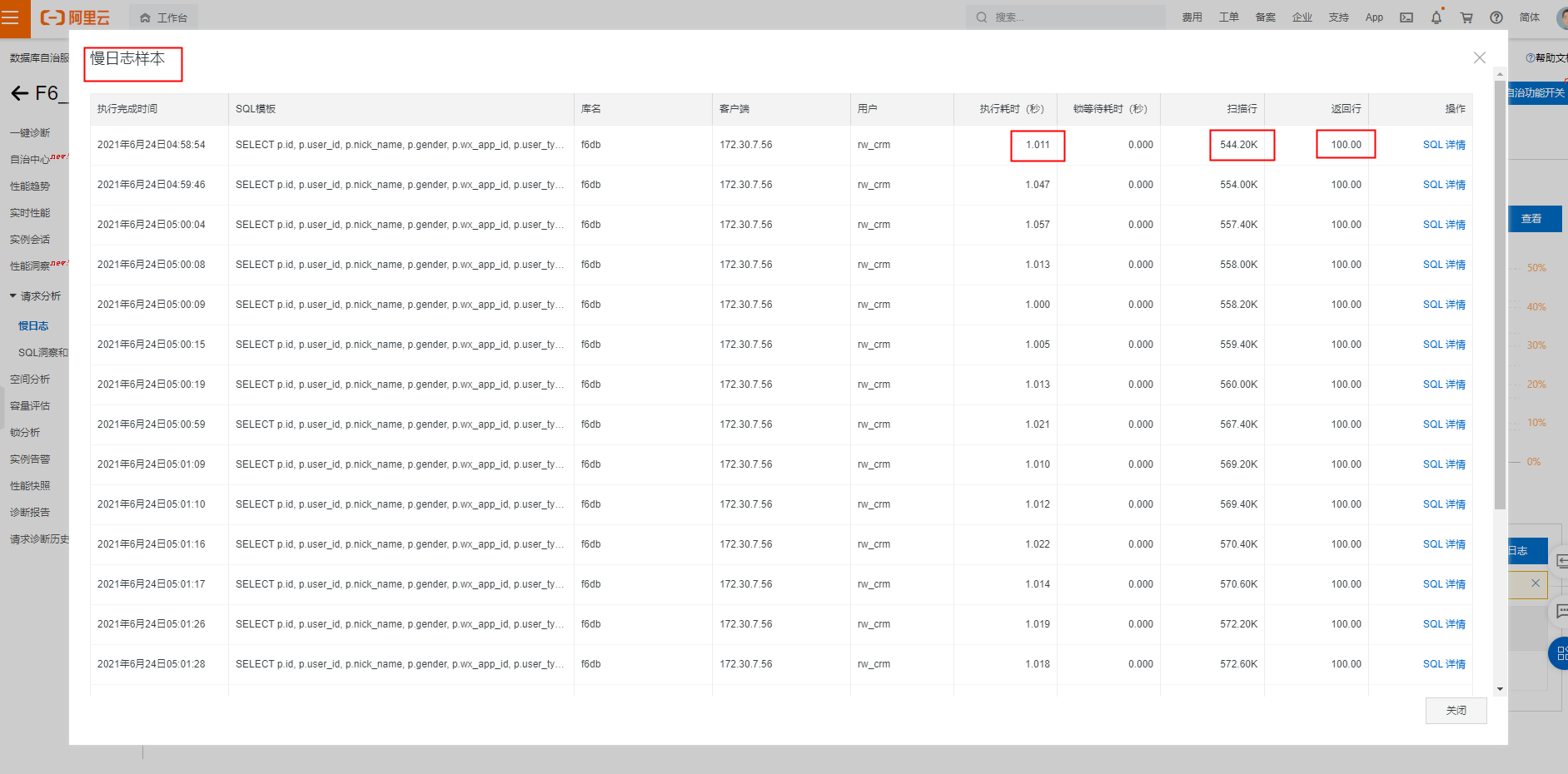Viewport: 1568px width, 774px height.
Task: Open notifications bell
Action: (1436, 17)
